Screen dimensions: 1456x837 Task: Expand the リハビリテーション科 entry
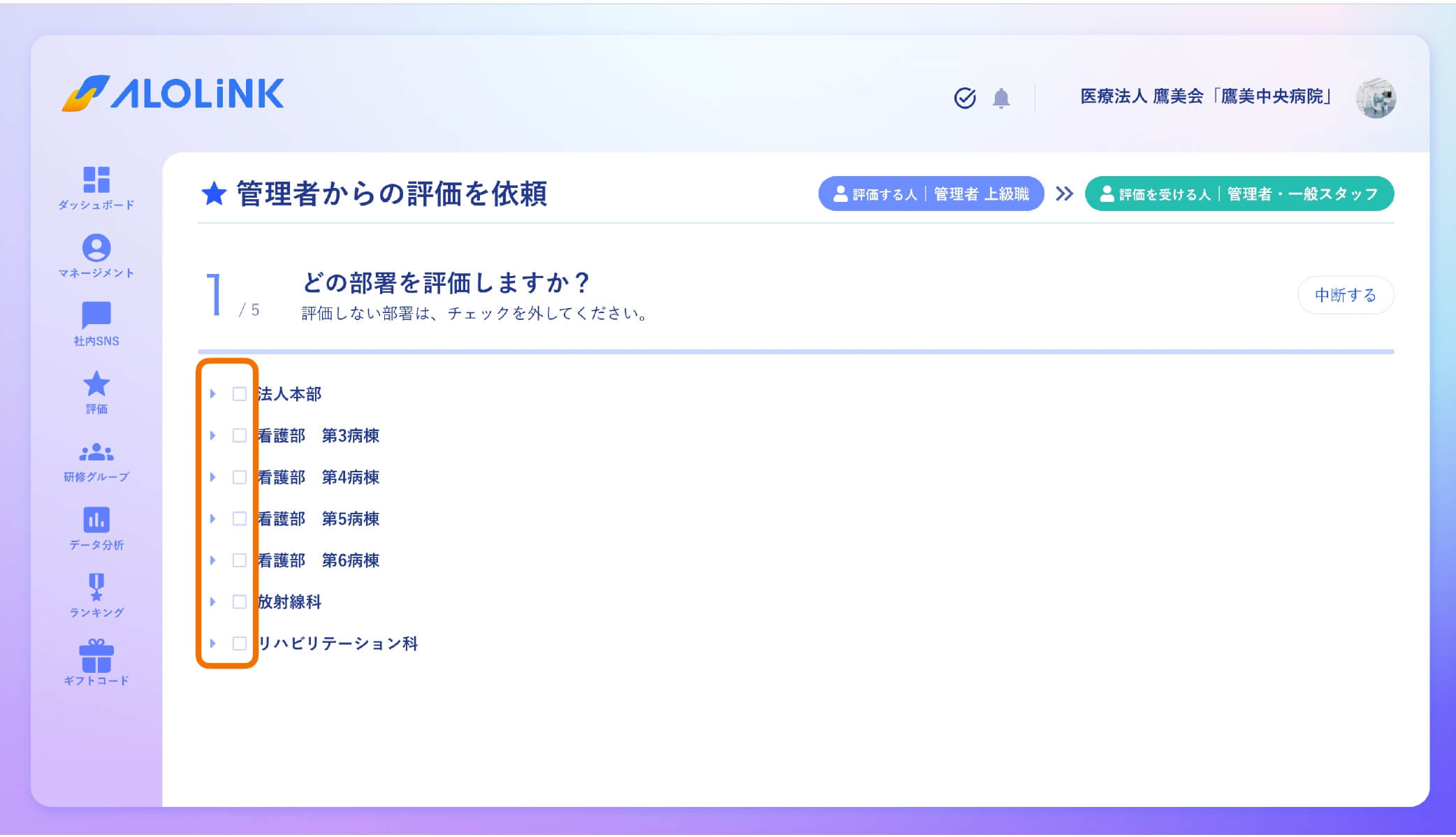[213, 643]
